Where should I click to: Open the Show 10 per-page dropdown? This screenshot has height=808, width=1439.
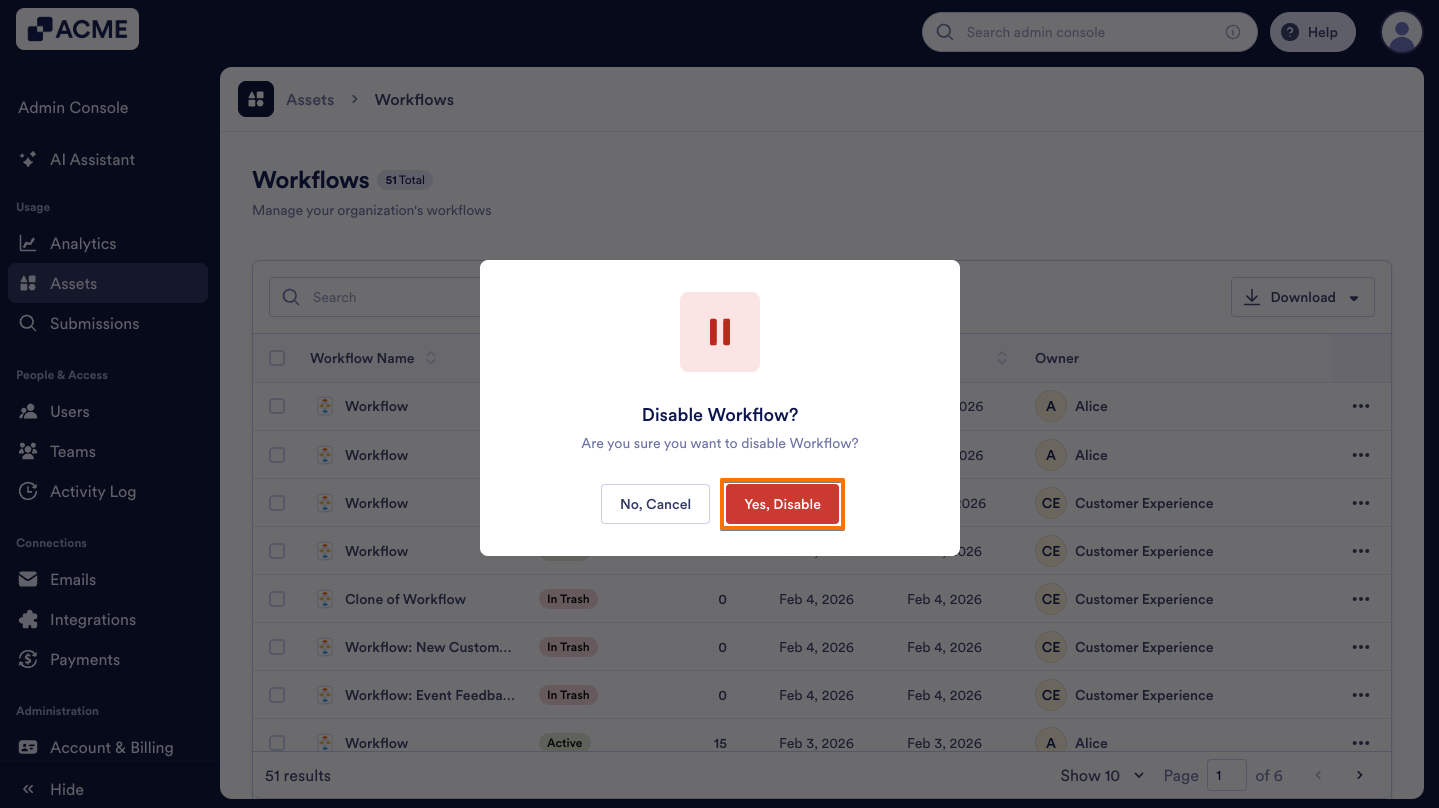[x=1100, y=775]
